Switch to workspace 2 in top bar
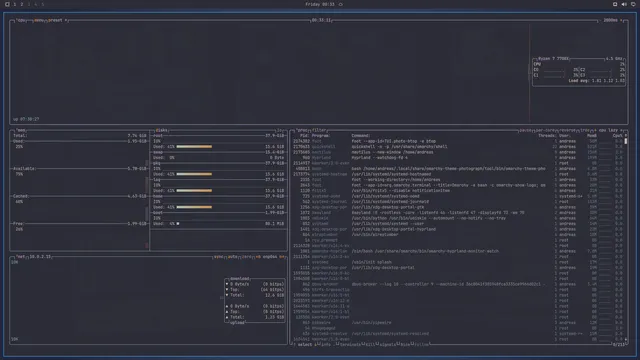Screen dimensions: 640x360 click(x=22, y=4)
